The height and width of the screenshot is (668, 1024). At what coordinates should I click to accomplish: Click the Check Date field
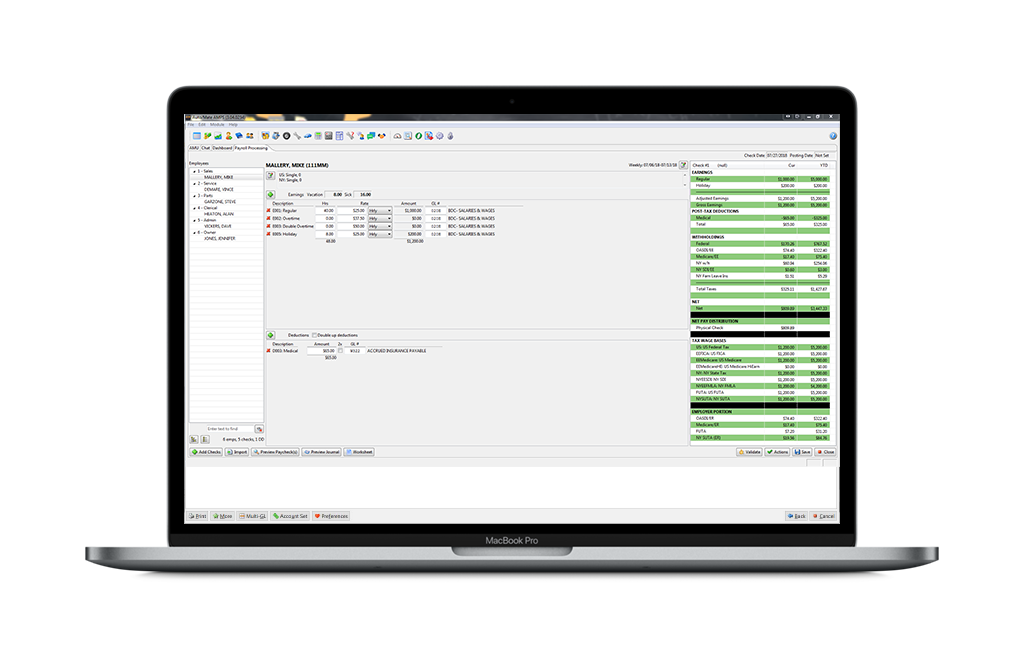tap(777, 155)
